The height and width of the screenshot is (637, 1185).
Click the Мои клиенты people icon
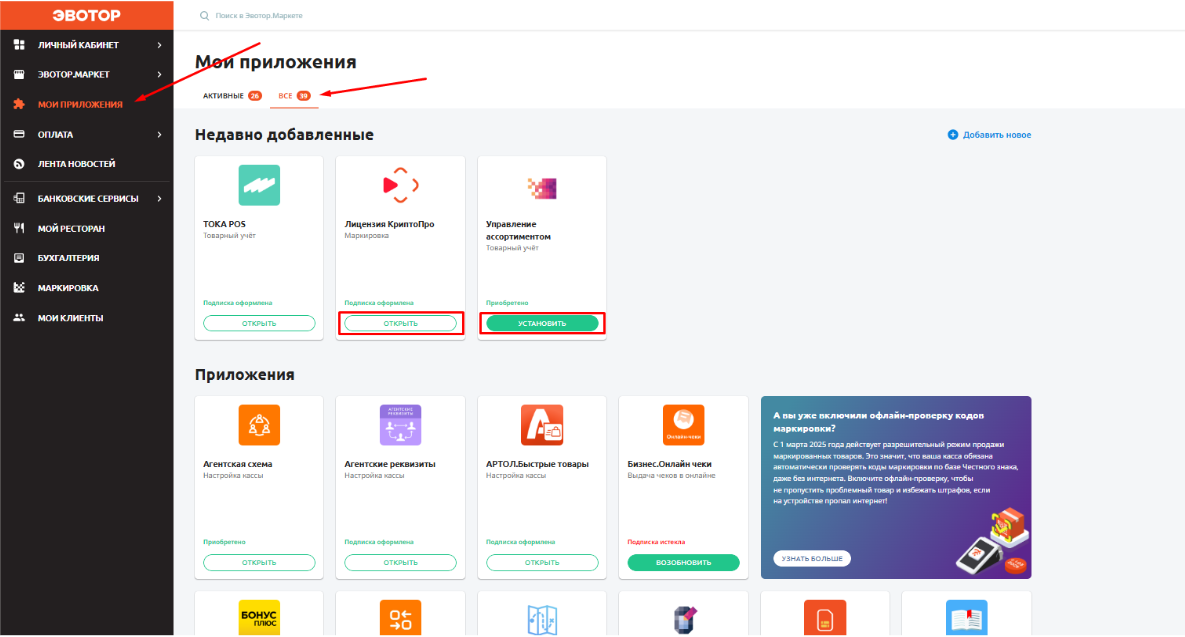click(x=20, y=317)
